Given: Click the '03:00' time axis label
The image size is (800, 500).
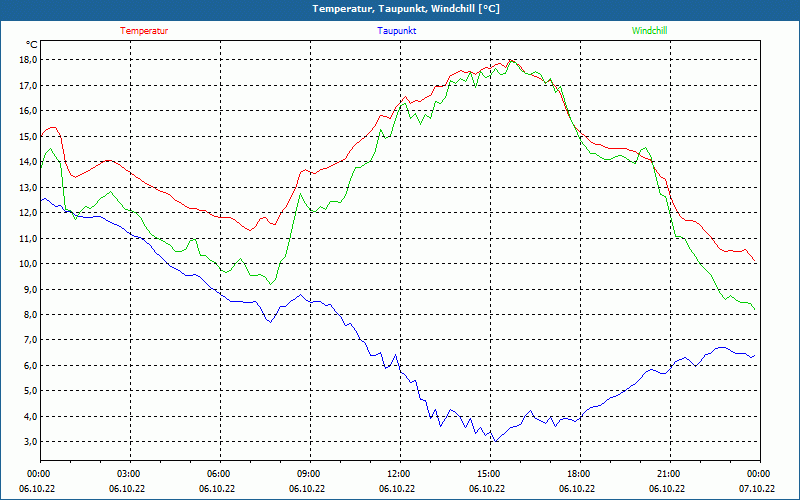Looking at the screenshot, I should pyautogui.click(x=129, y=474).
